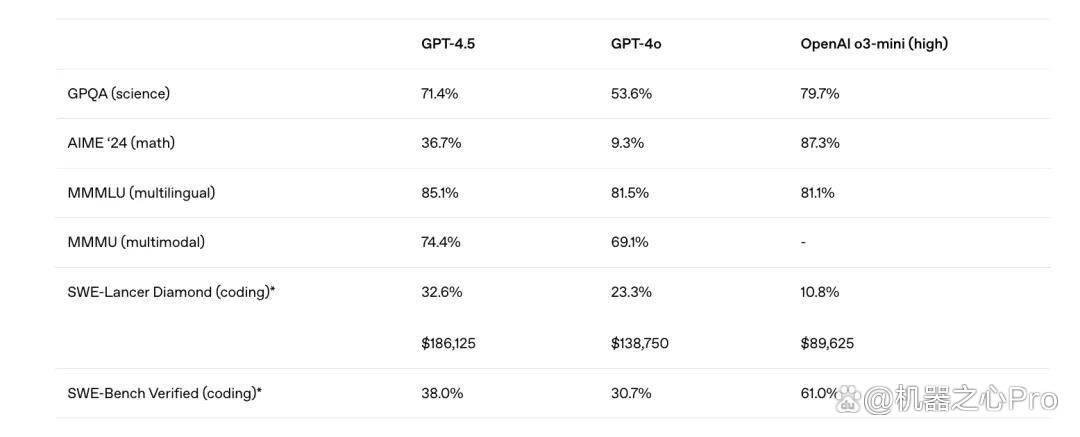Select the MMMLU (multilingual) row label
The height and width of the screenshot is (437, 1080).
141,193
